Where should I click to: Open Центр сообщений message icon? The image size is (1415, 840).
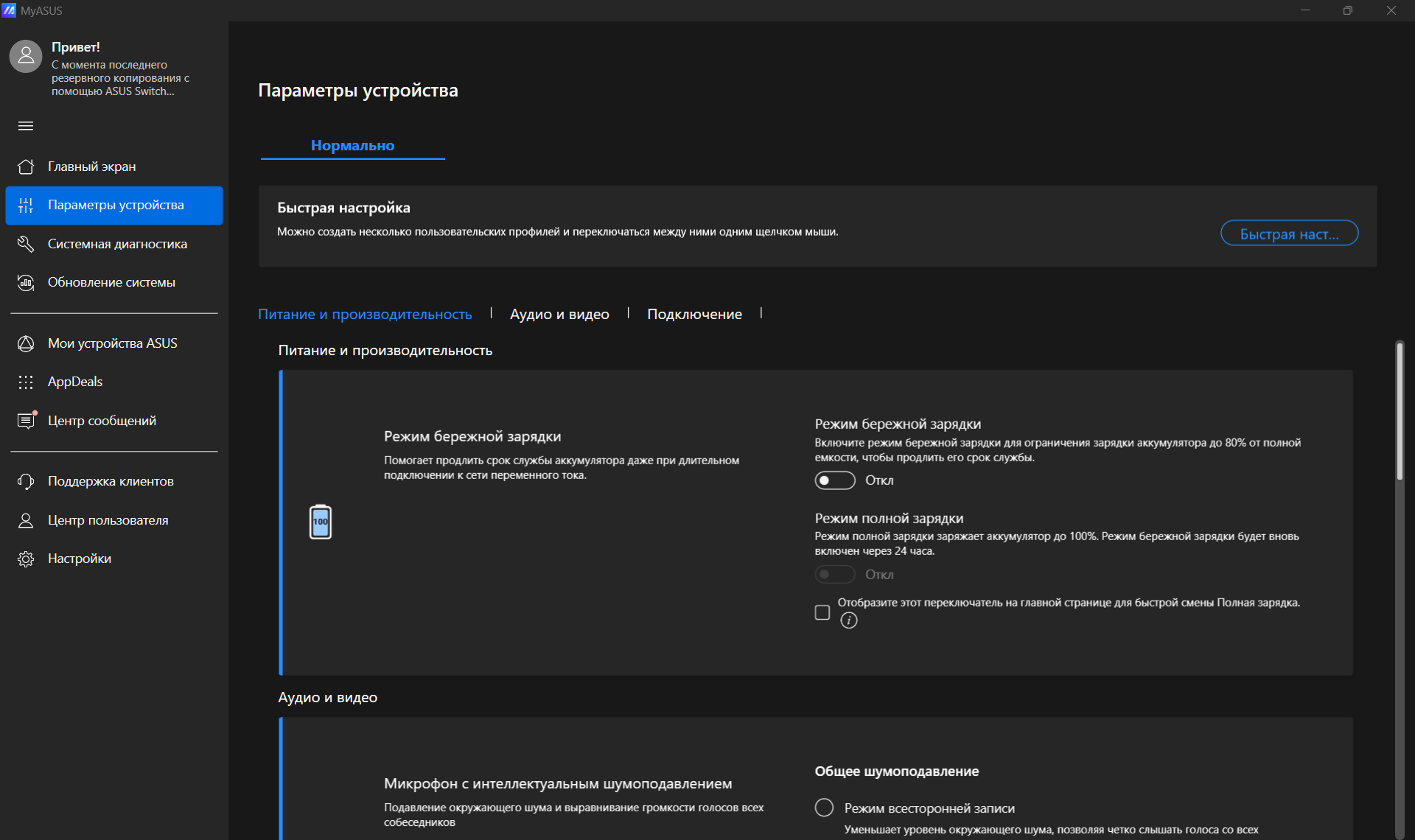(26, 421)
